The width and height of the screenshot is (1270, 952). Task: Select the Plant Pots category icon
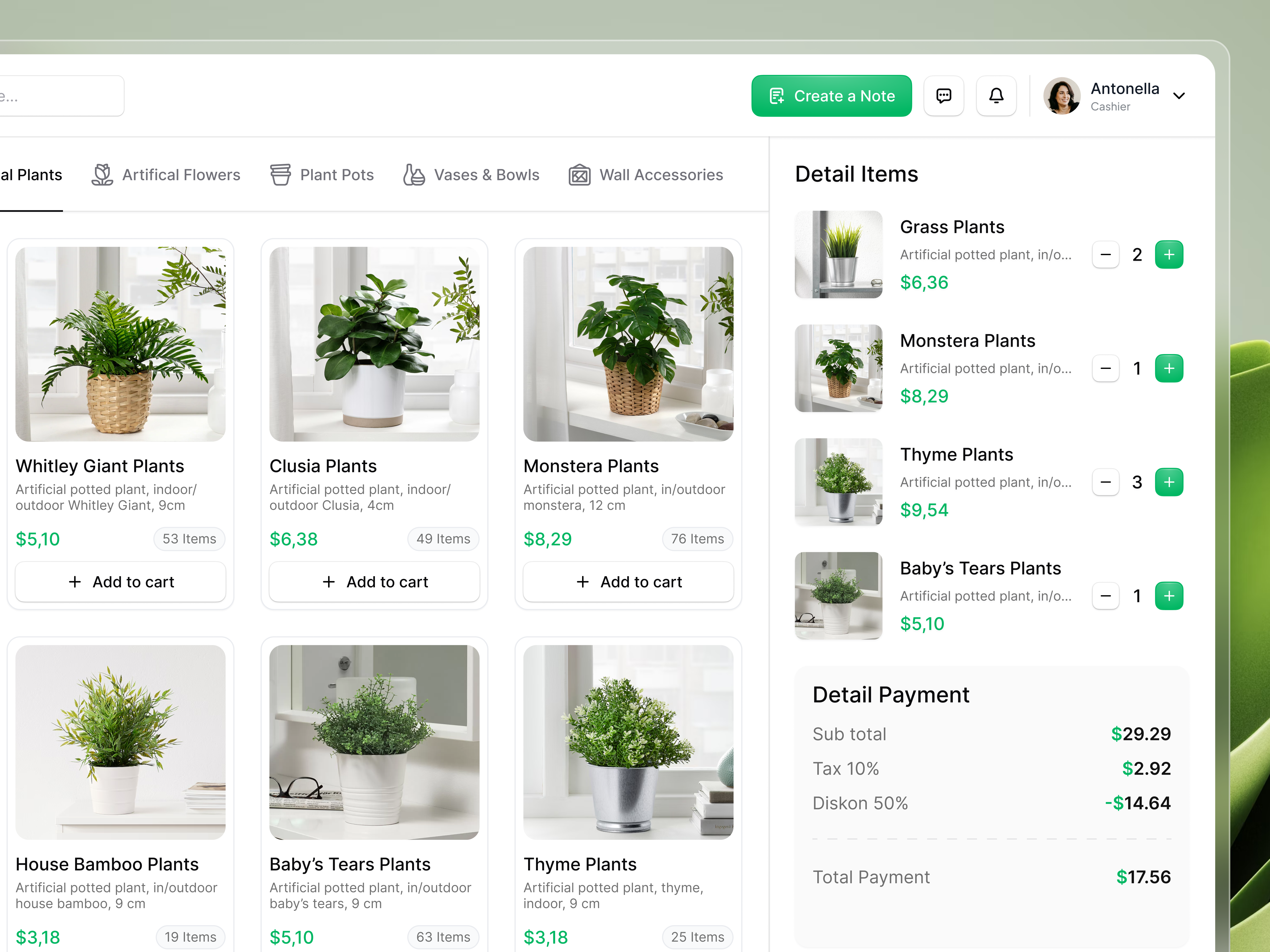[281, 175]
